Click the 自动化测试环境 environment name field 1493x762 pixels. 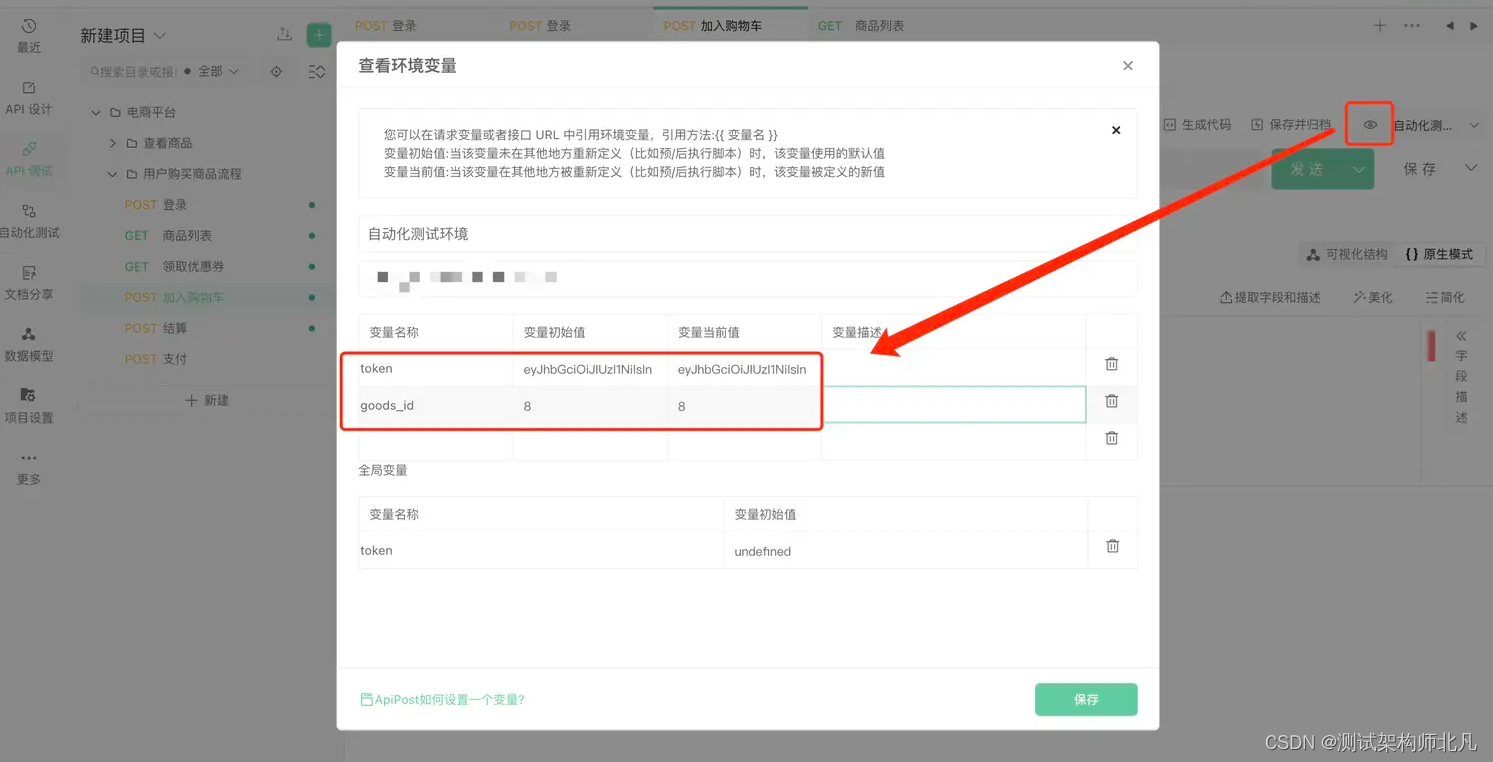pyautogui.click(x=748, y=234)
